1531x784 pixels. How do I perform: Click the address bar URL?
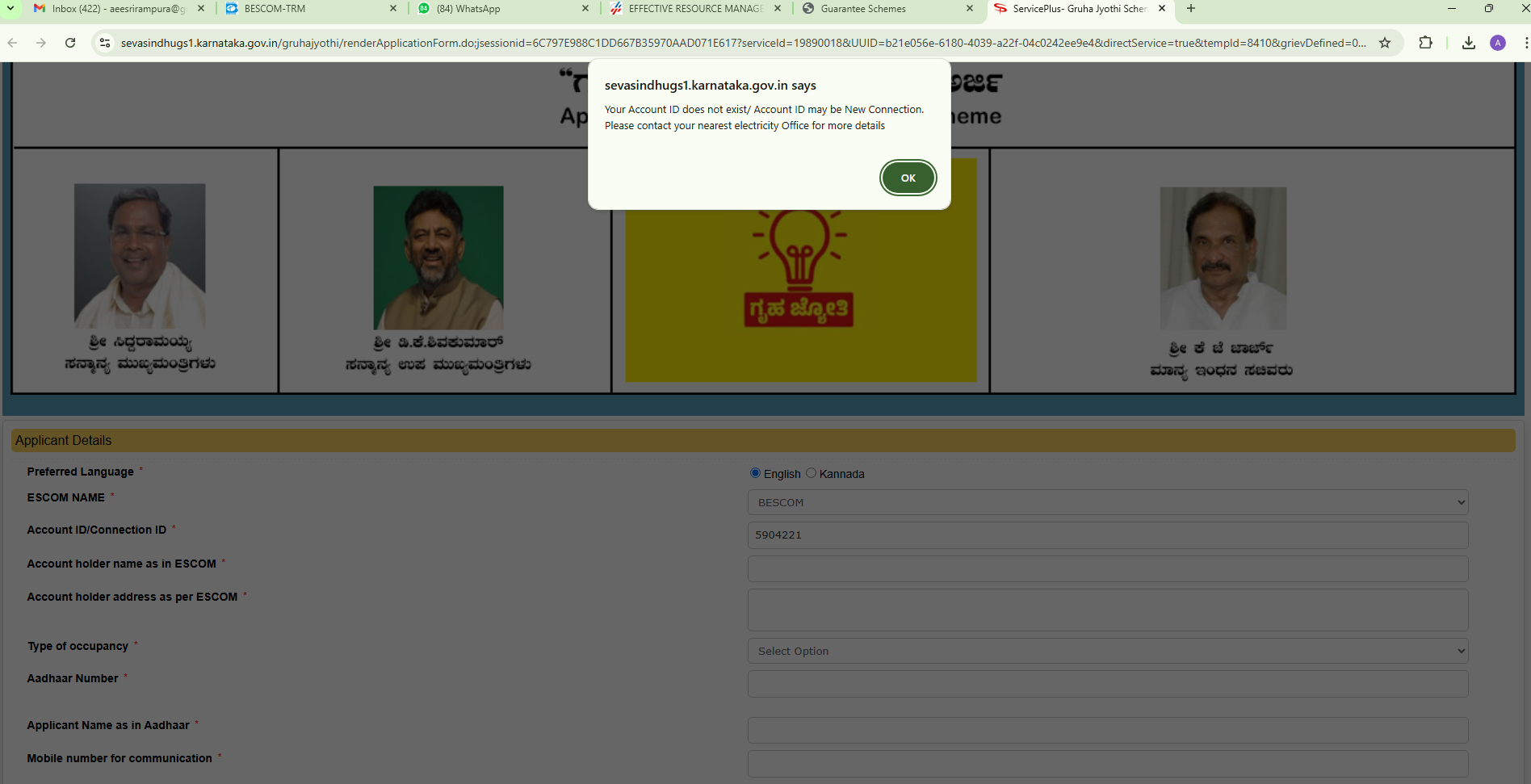[x=743, y=43]
